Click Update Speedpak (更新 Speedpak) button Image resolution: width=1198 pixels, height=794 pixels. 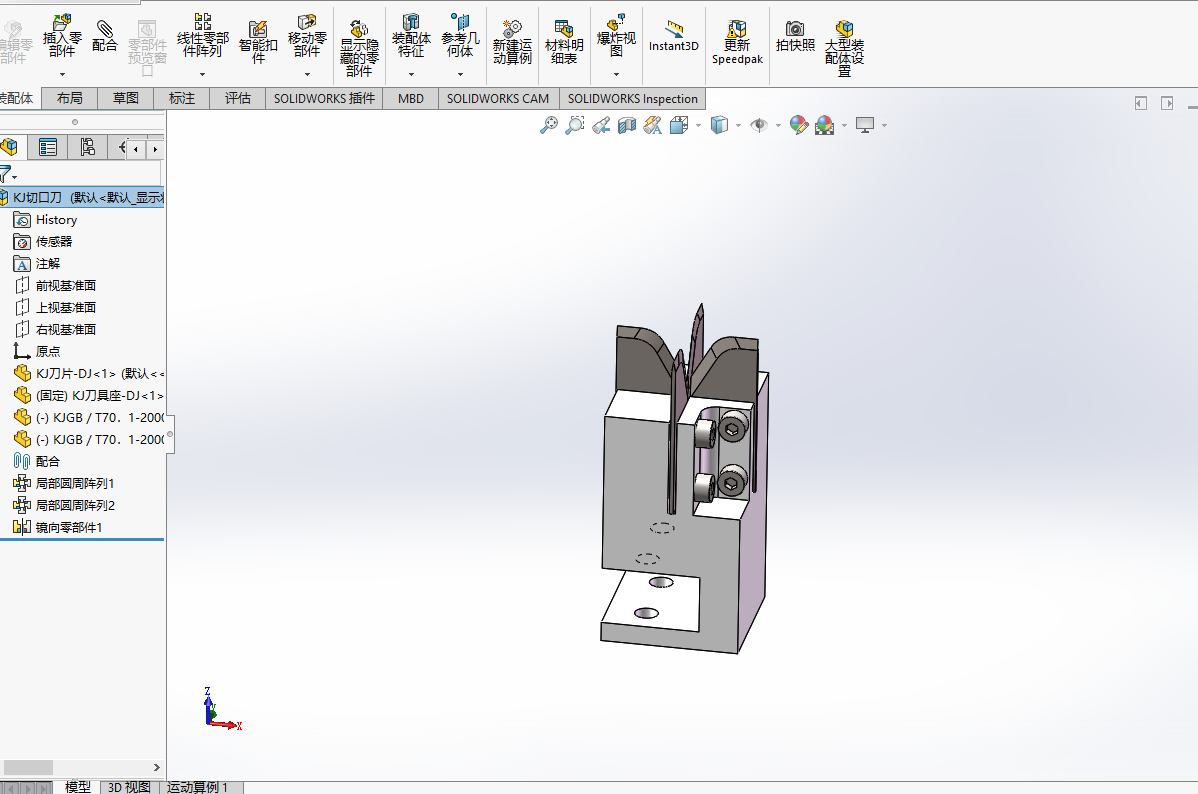tap(737, 43)
